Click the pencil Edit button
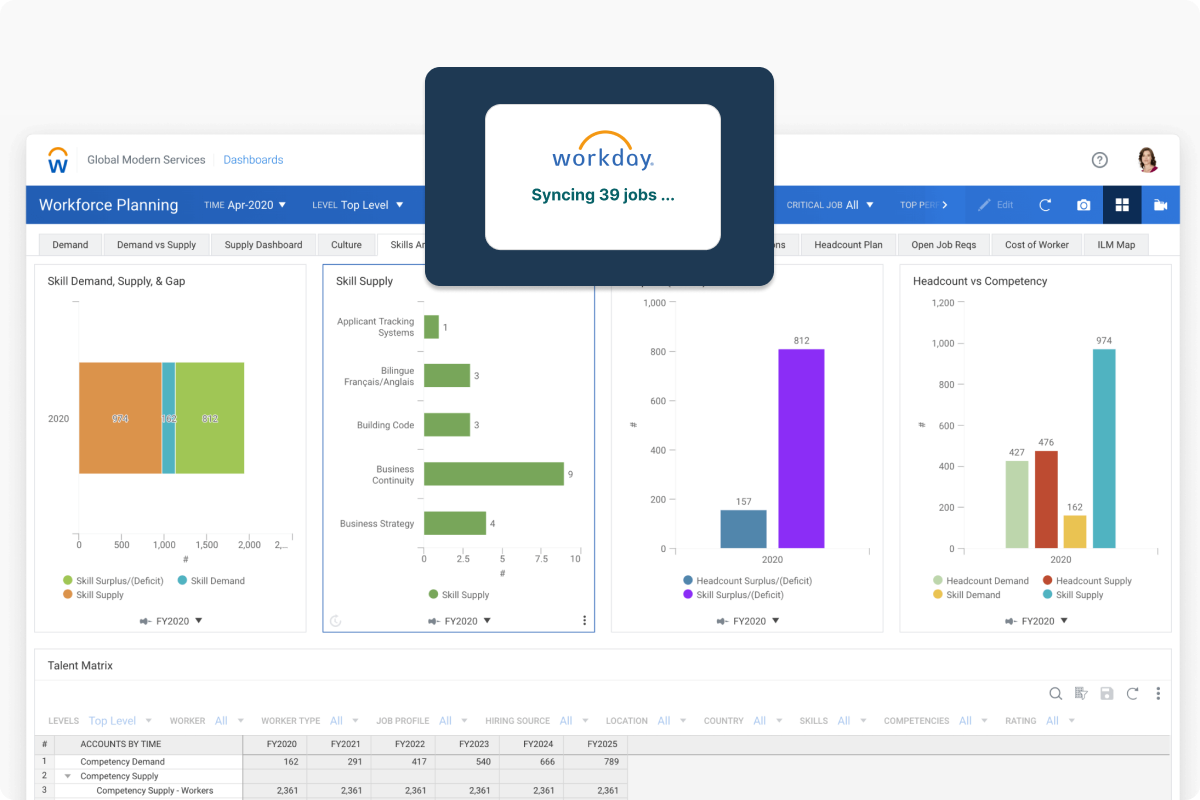The width and height of the screenshot is (1200, 800). [x=995, y=205]
